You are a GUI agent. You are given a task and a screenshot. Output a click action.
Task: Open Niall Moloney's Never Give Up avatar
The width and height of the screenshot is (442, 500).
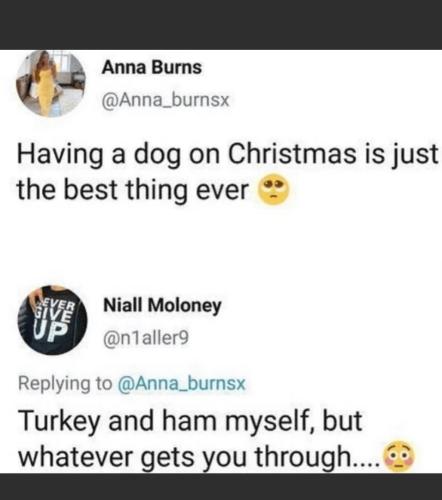pyautogui.click(x=52, y=320)
